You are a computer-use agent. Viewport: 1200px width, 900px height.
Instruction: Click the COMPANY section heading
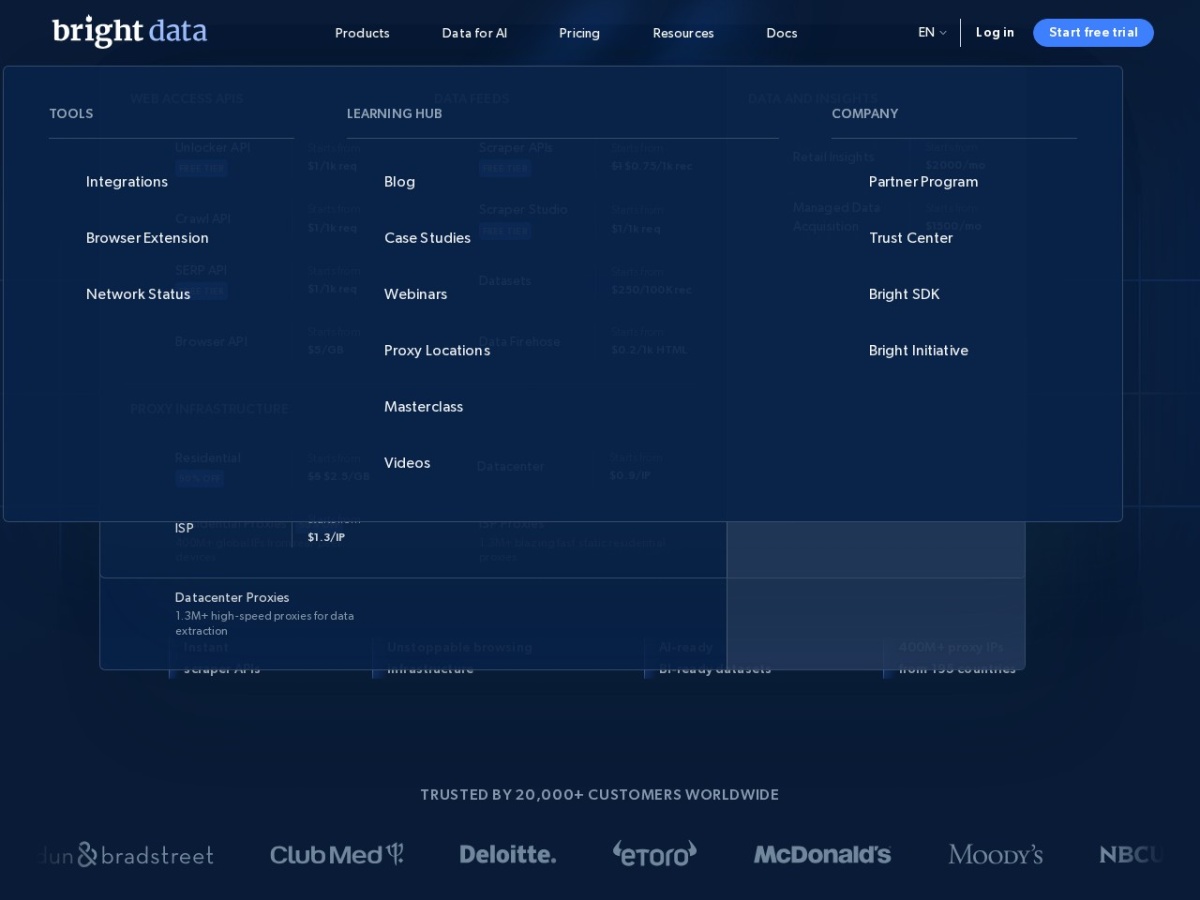coord(865,114)
